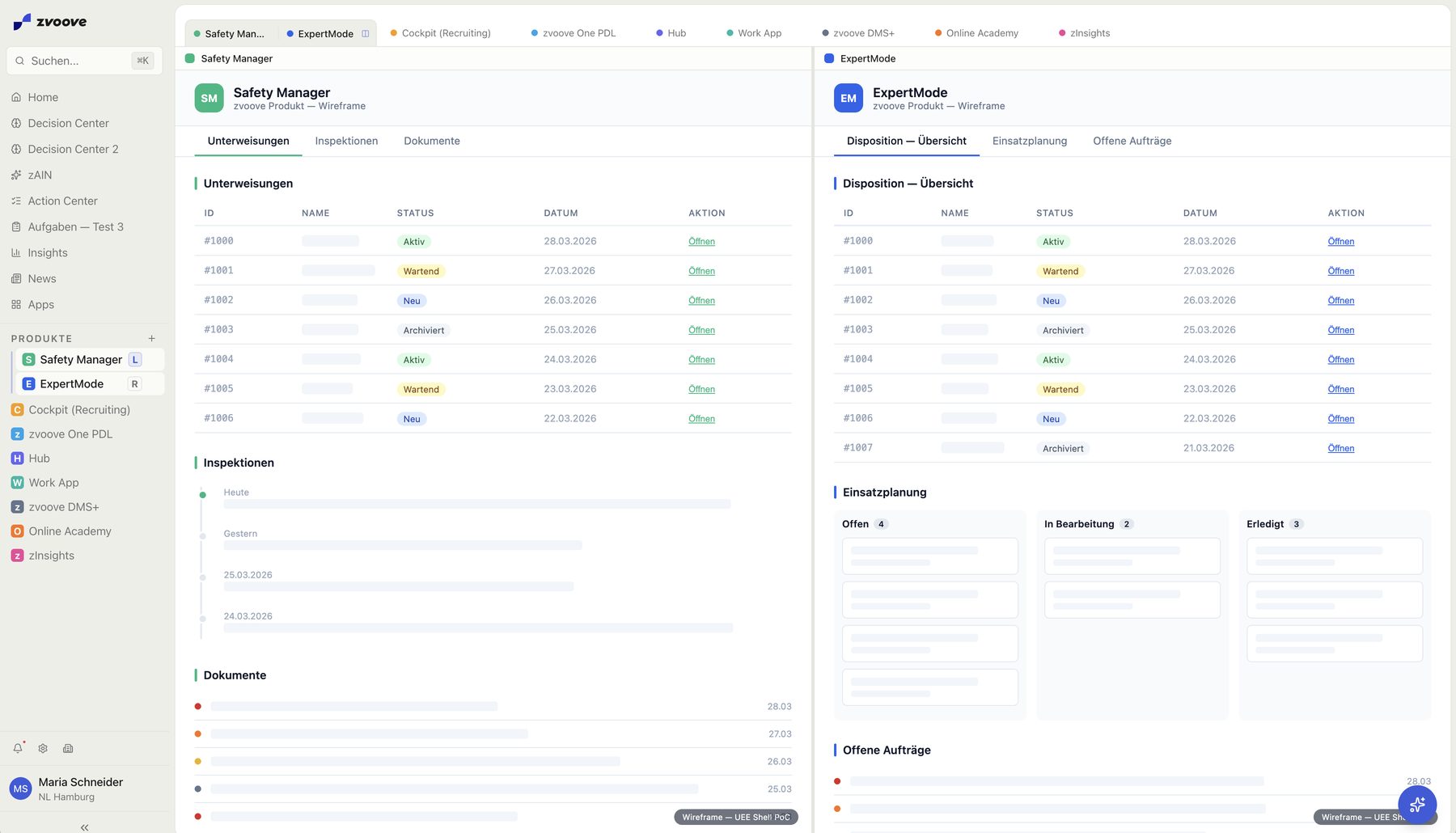The width and height of the screenshot is (1456, 833).
Task: Click Öffnen for #1001 in Disposition table
Action: (x=1340, y=271)
